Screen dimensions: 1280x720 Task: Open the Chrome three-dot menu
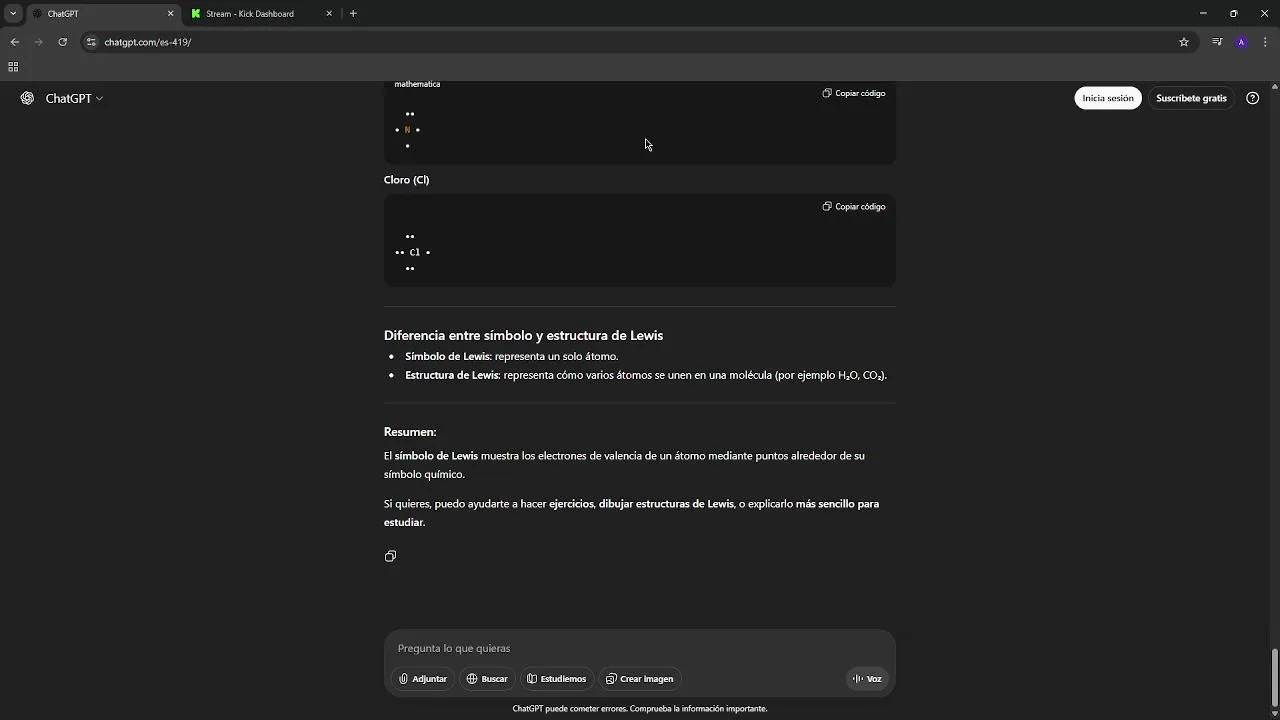tap(1265, 42)
